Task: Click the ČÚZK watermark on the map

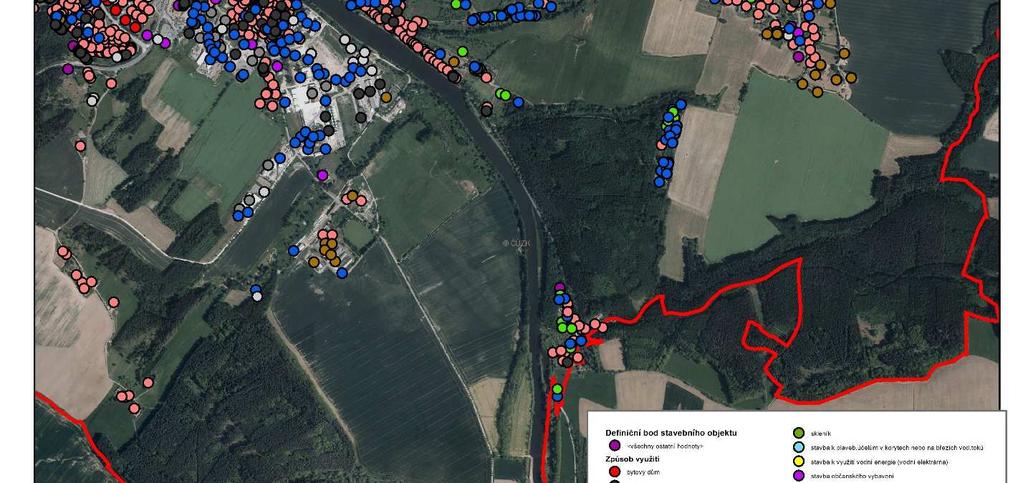Action: tap(514, 243)
